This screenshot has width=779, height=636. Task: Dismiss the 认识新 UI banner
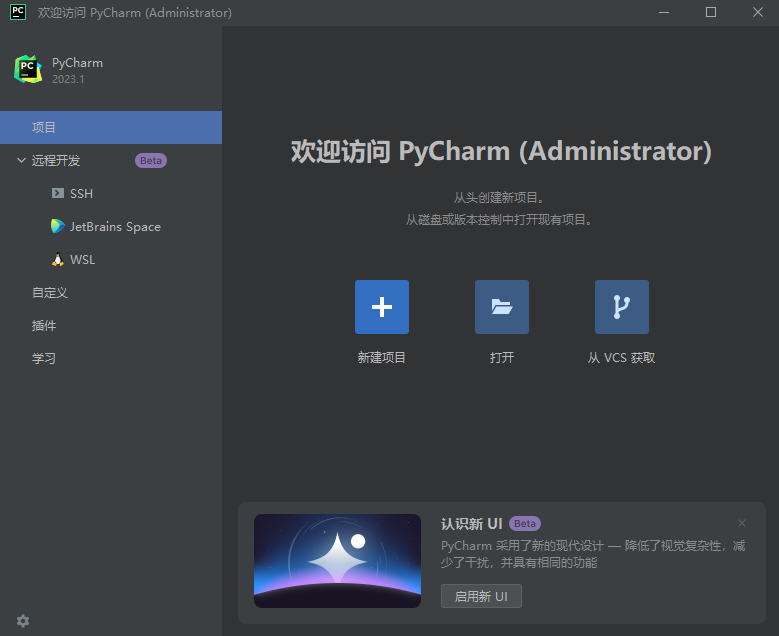click(x=742, y=523)
